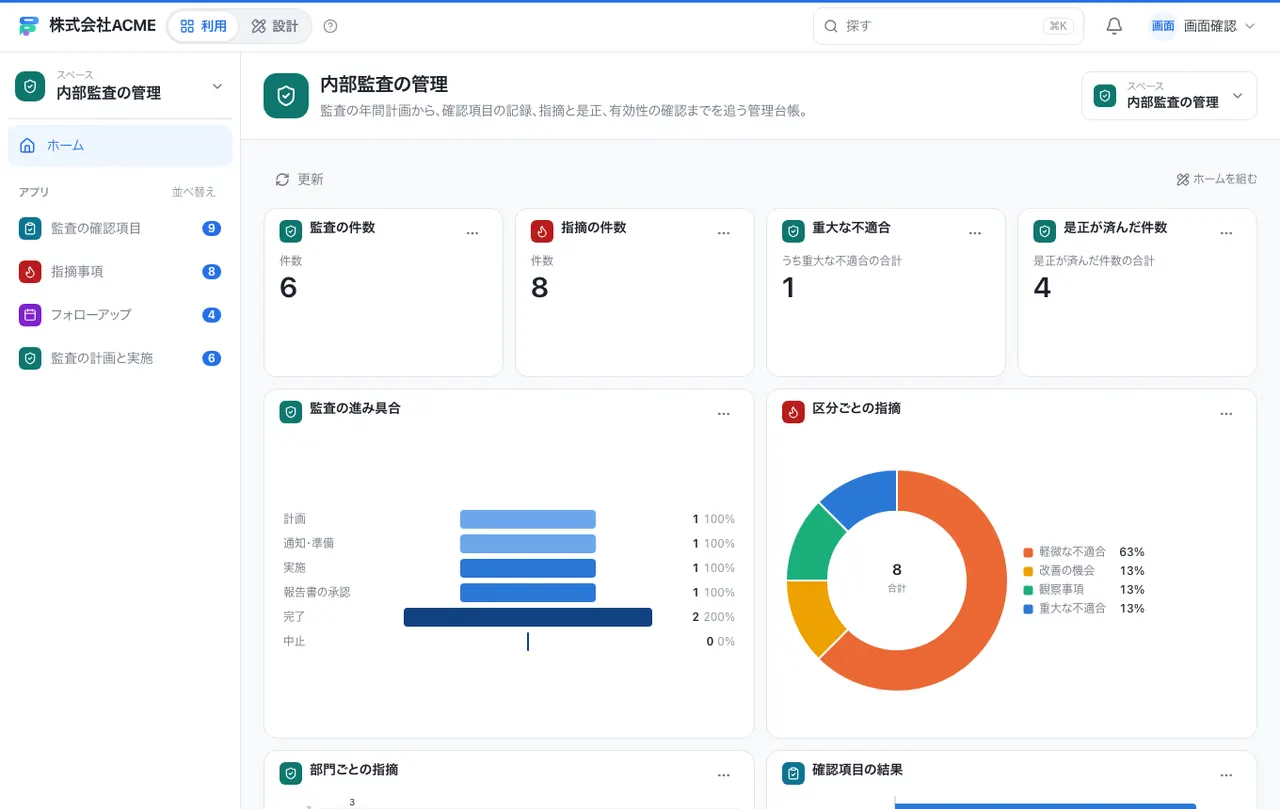Screen dimensions: 1280x809
Task: Open more options on 指摘の件数 card
Action: pyautogui.click(x=724, y=233)
